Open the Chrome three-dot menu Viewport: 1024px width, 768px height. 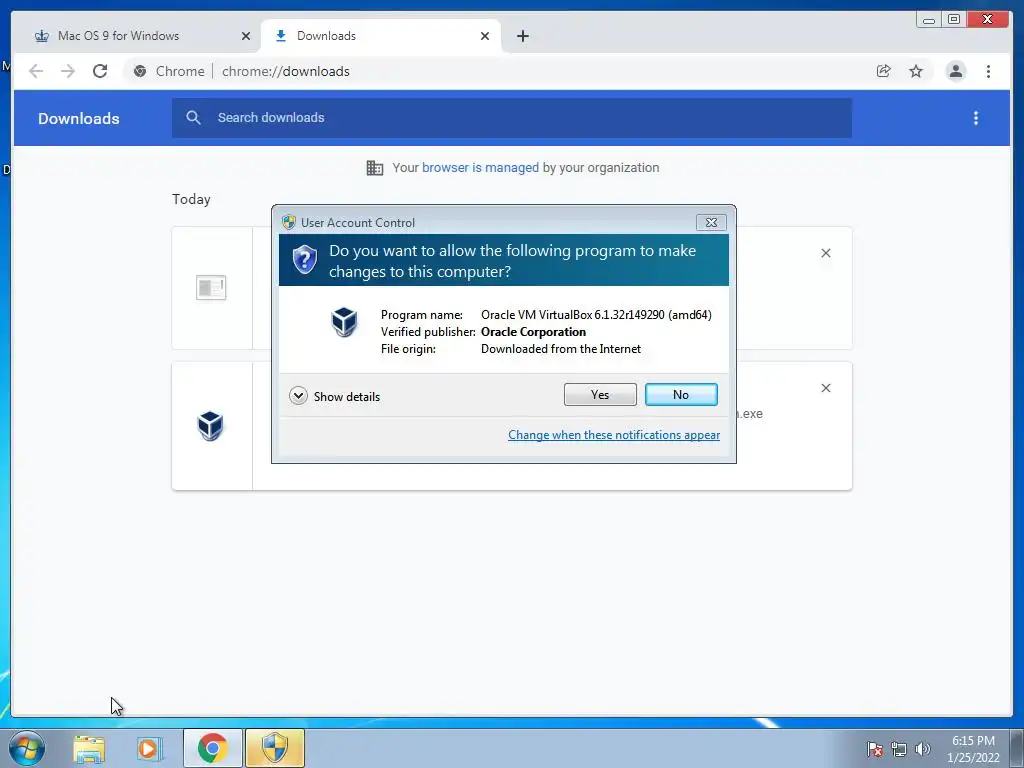[x=988, y=71]
